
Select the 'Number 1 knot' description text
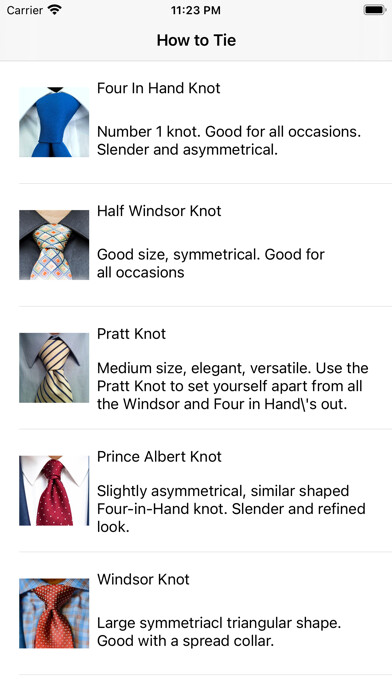tap(229, 141)
